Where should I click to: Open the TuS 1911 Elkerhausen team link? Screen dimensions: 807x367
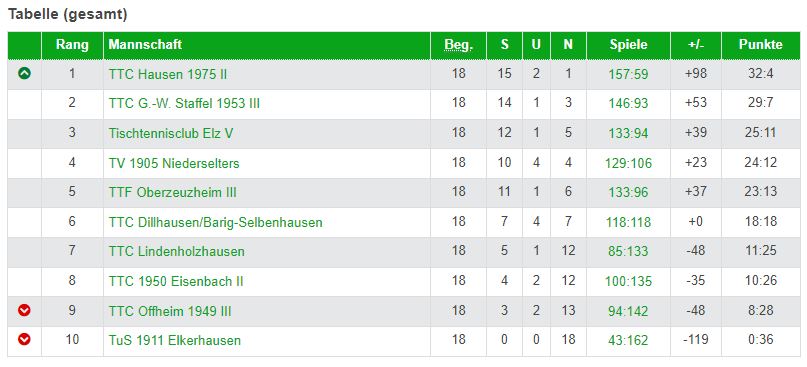tap(174, 341)
